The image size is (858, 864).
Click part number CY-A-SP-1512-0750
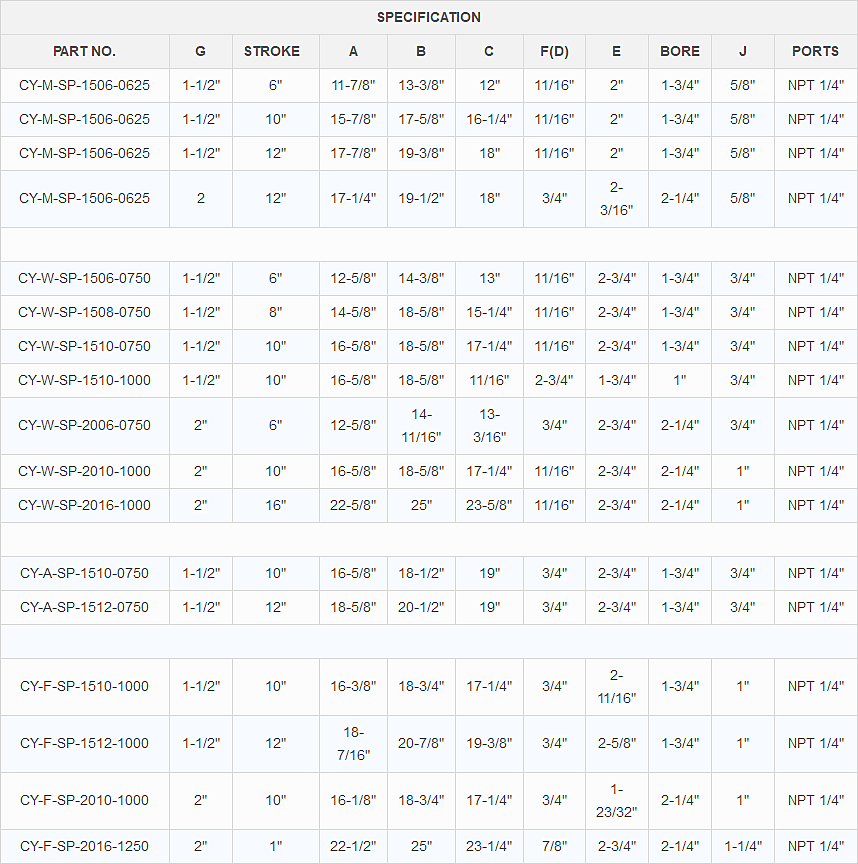coord(84,607)
